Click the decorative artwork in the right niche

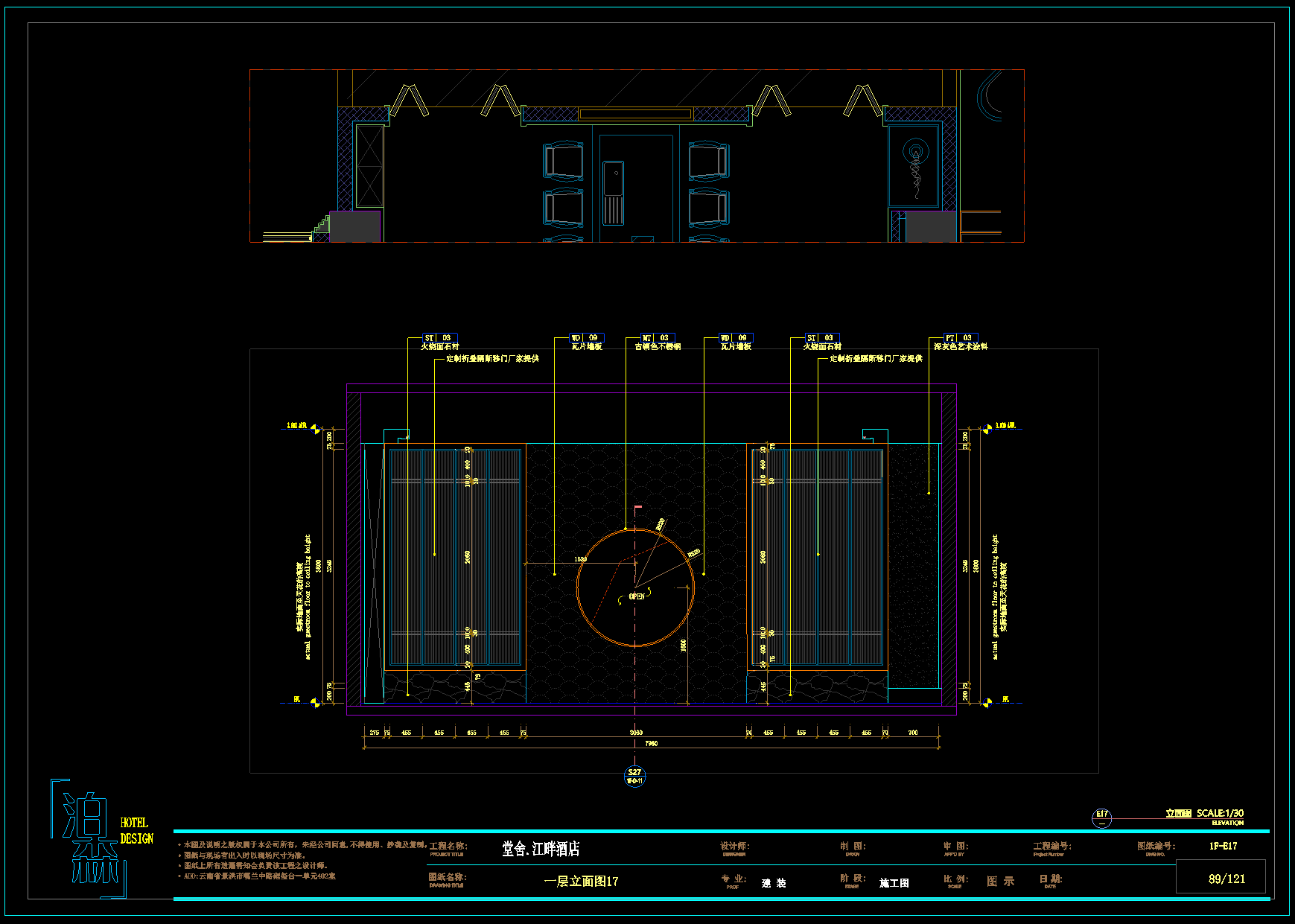pos(916,168)
